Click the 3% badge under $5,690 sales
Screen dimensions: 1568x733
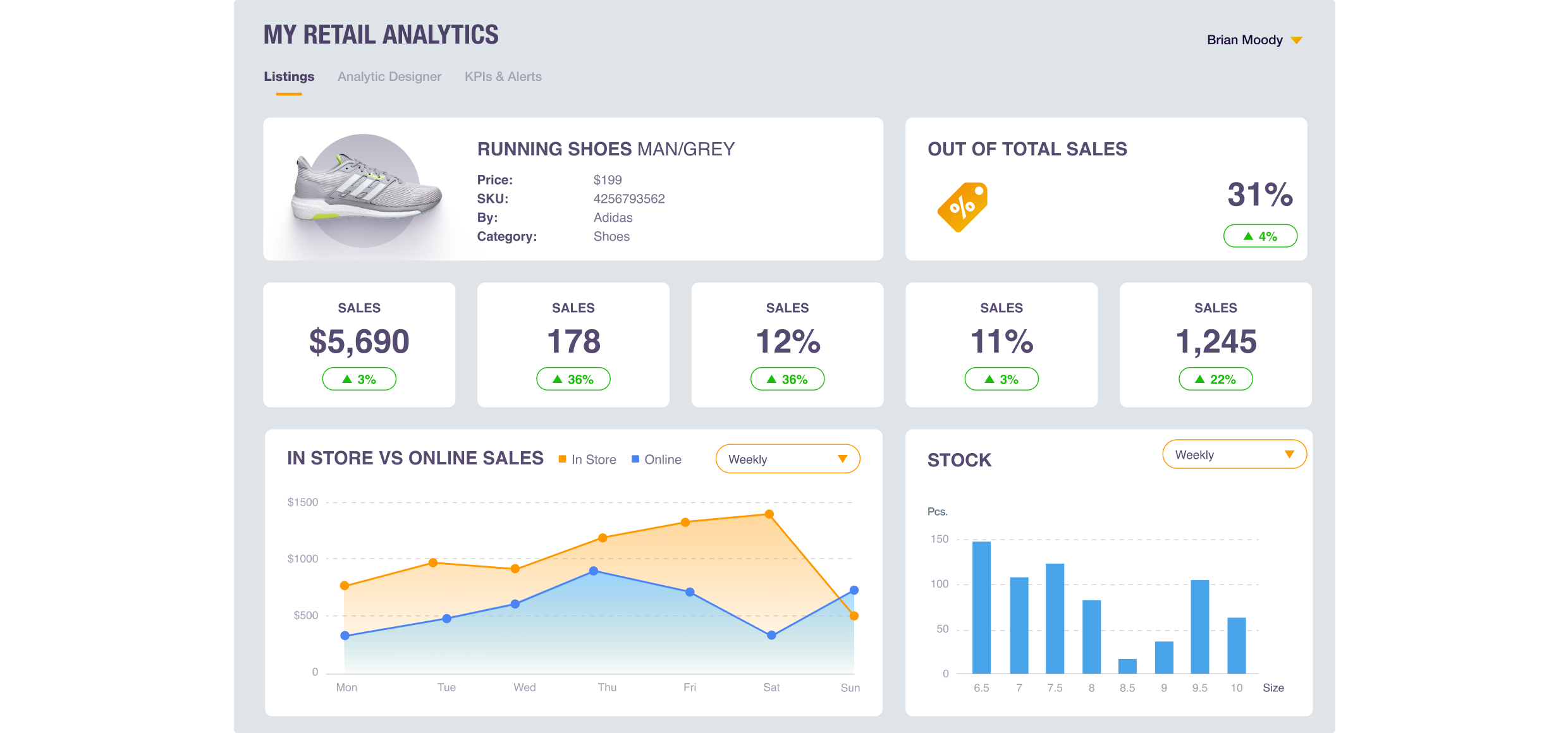point(359,379)
